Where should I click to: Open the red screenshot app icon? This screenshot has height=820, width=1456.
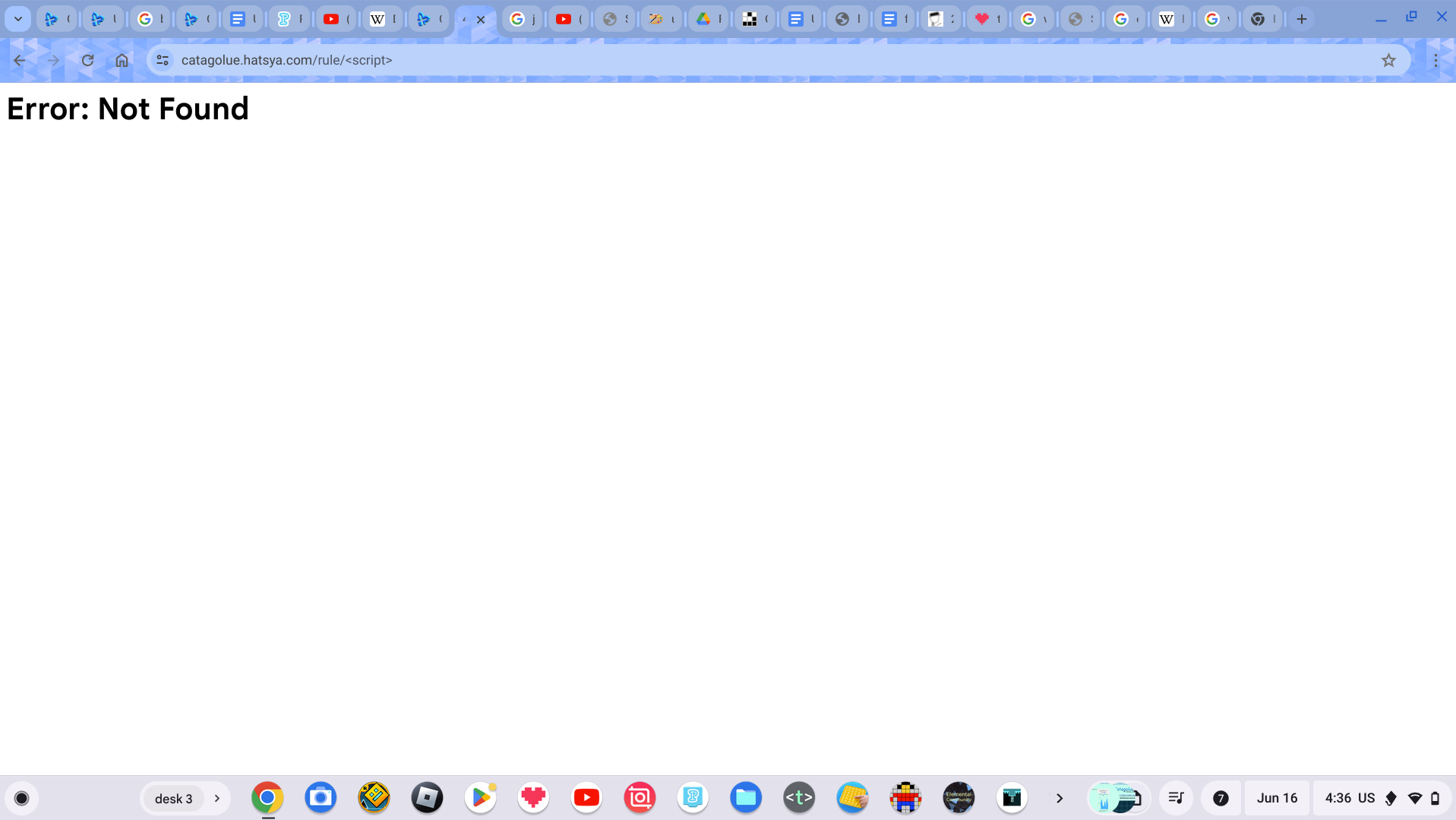point(640,798)
